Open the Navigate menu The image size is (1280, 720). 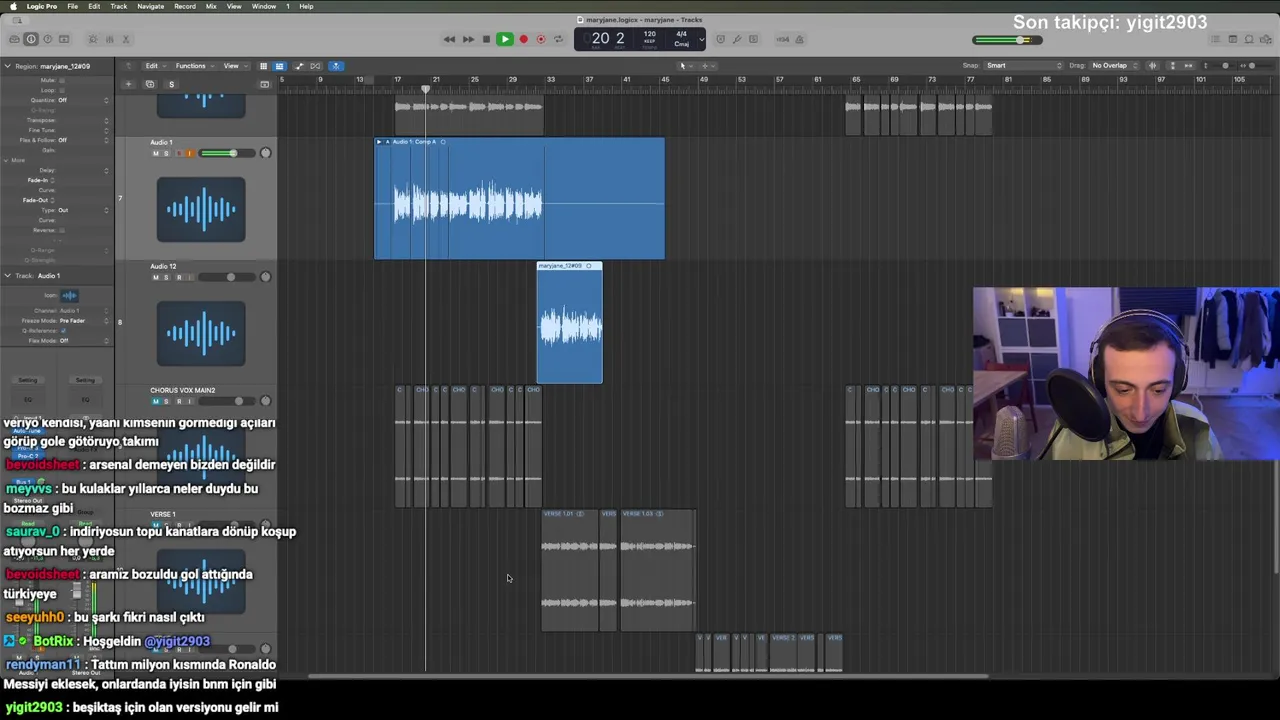pos(151,6)
